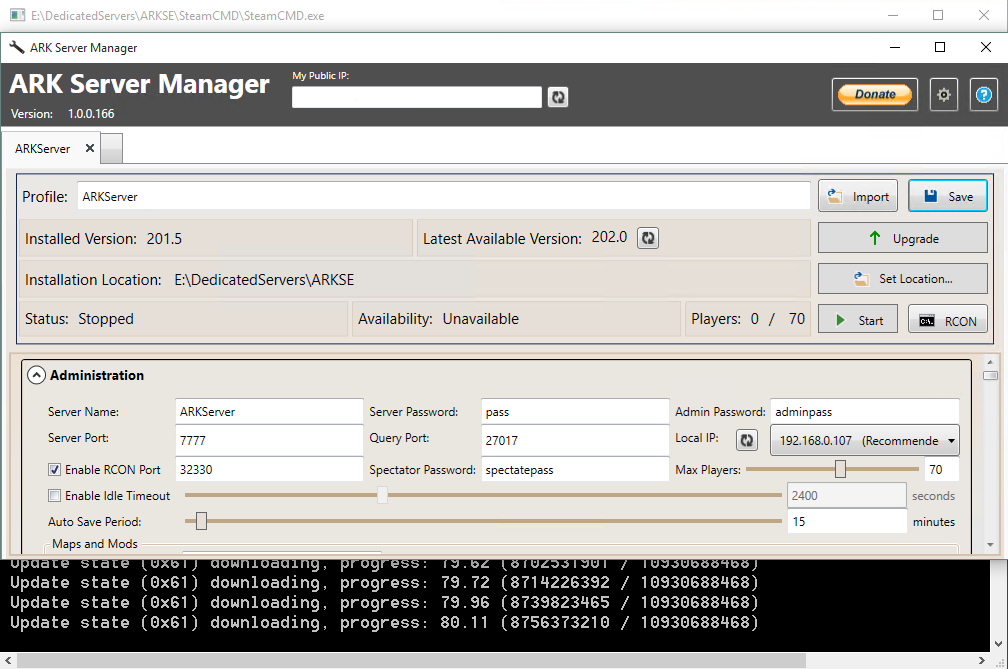Select the ARKServer profile tab
Screen dimensions: 1008x669
pos(42,148)
